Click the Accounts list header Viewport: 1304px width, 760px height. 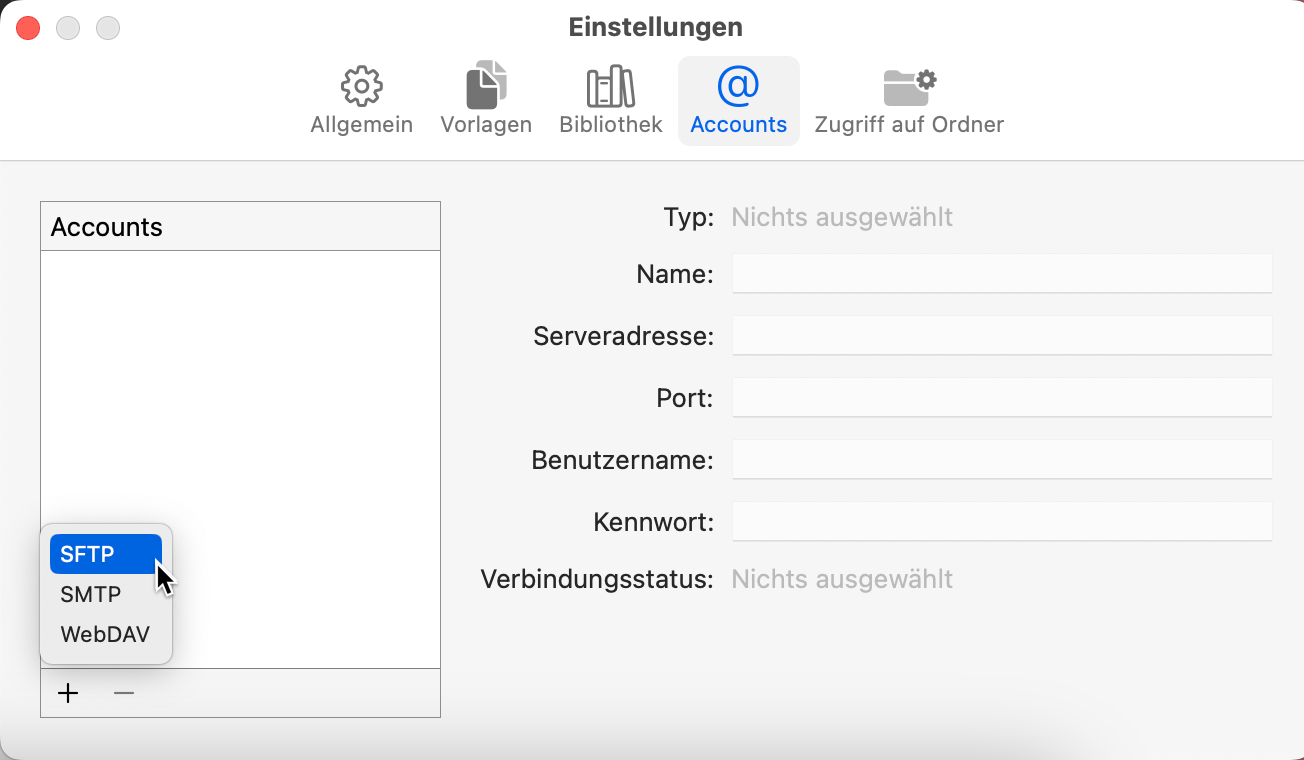(x=240, y=226)
